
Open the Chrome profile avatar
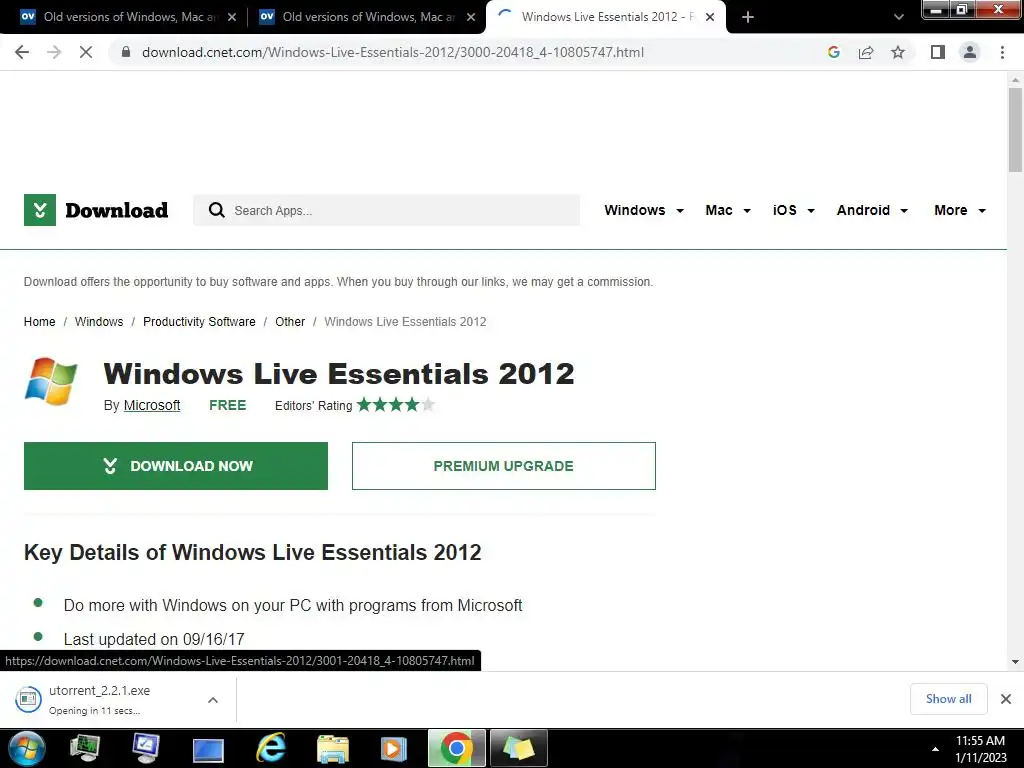970,52
